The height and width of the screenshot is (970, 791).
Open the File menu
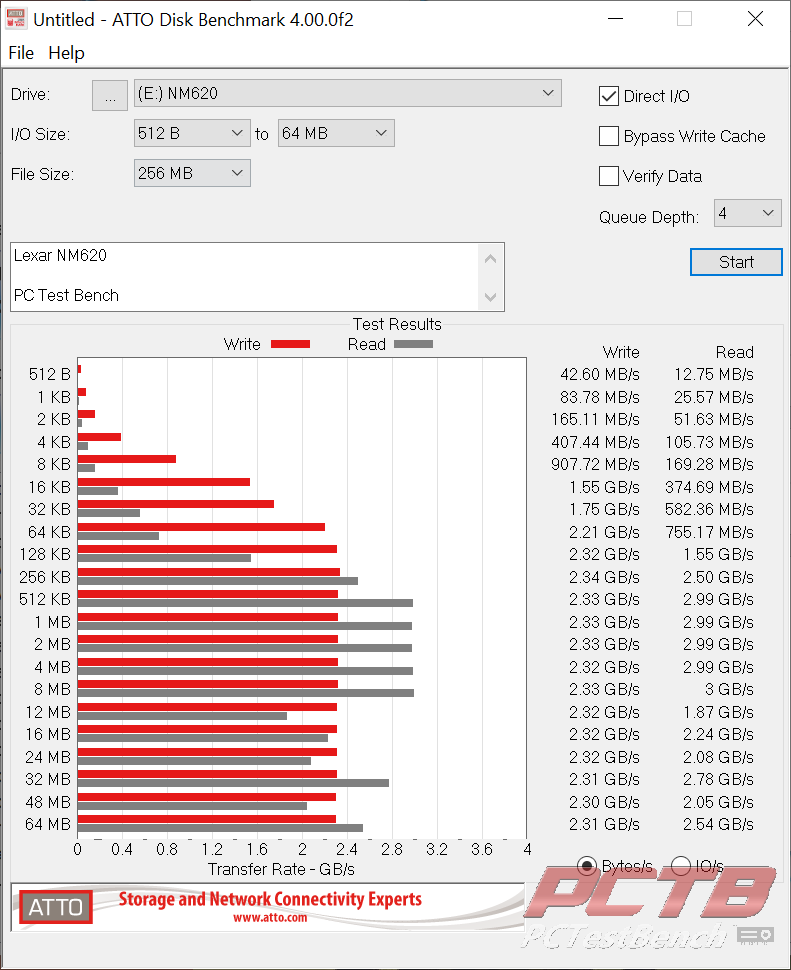[20, 53]
